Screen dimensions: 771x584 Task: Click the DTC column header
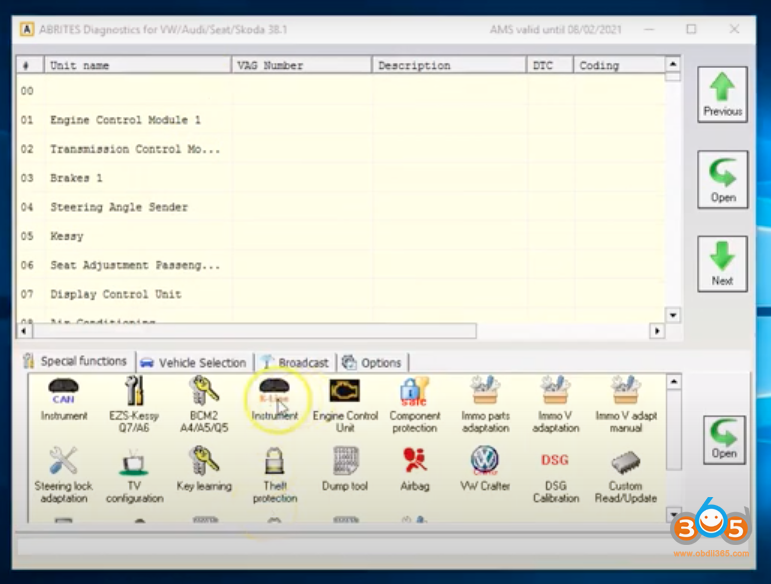(550, 65)
